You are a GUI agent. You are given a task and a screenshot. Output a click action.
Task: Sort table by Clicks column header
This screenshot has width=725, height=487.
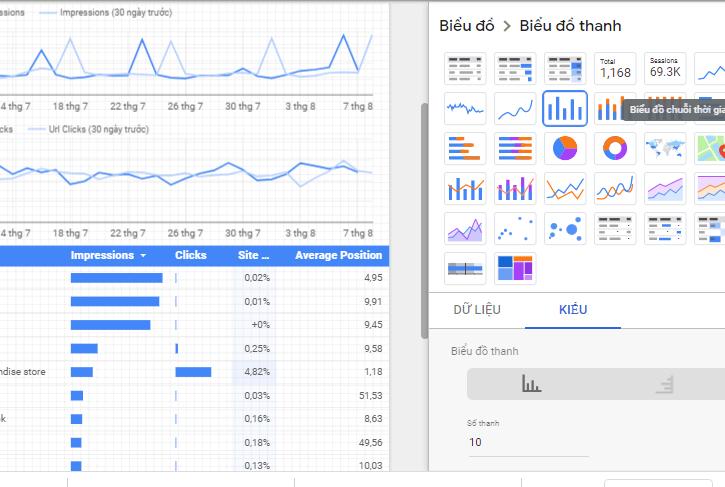pyautogui.click(x=190, y=255)
